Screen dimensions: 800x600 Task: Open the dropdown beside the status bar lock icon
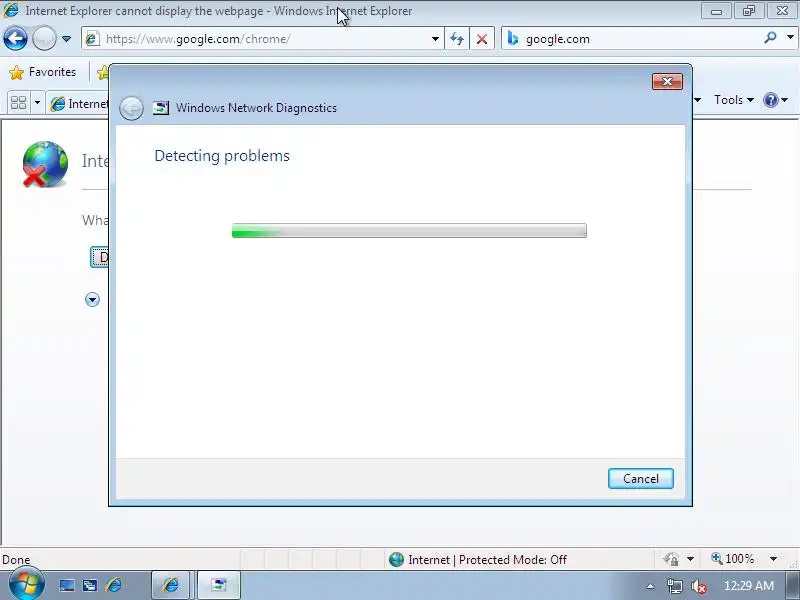pos(690,559)
